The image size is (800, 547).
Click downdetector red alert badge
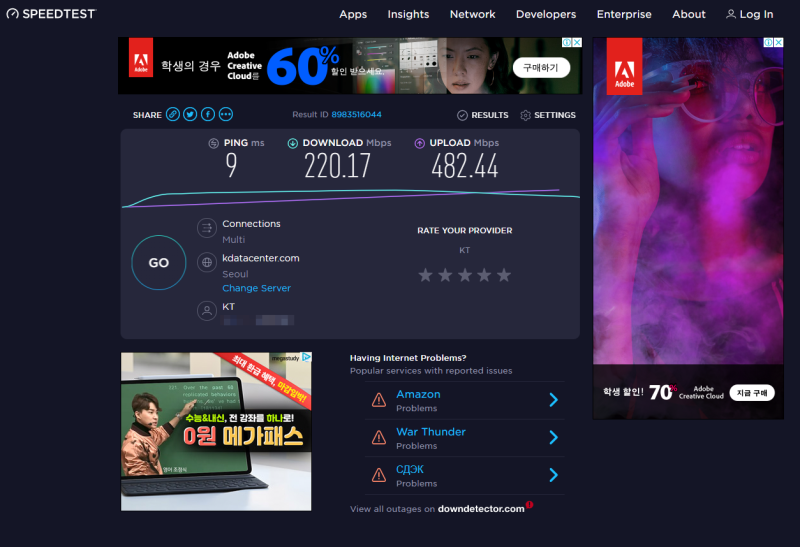[x=530, y=505]
